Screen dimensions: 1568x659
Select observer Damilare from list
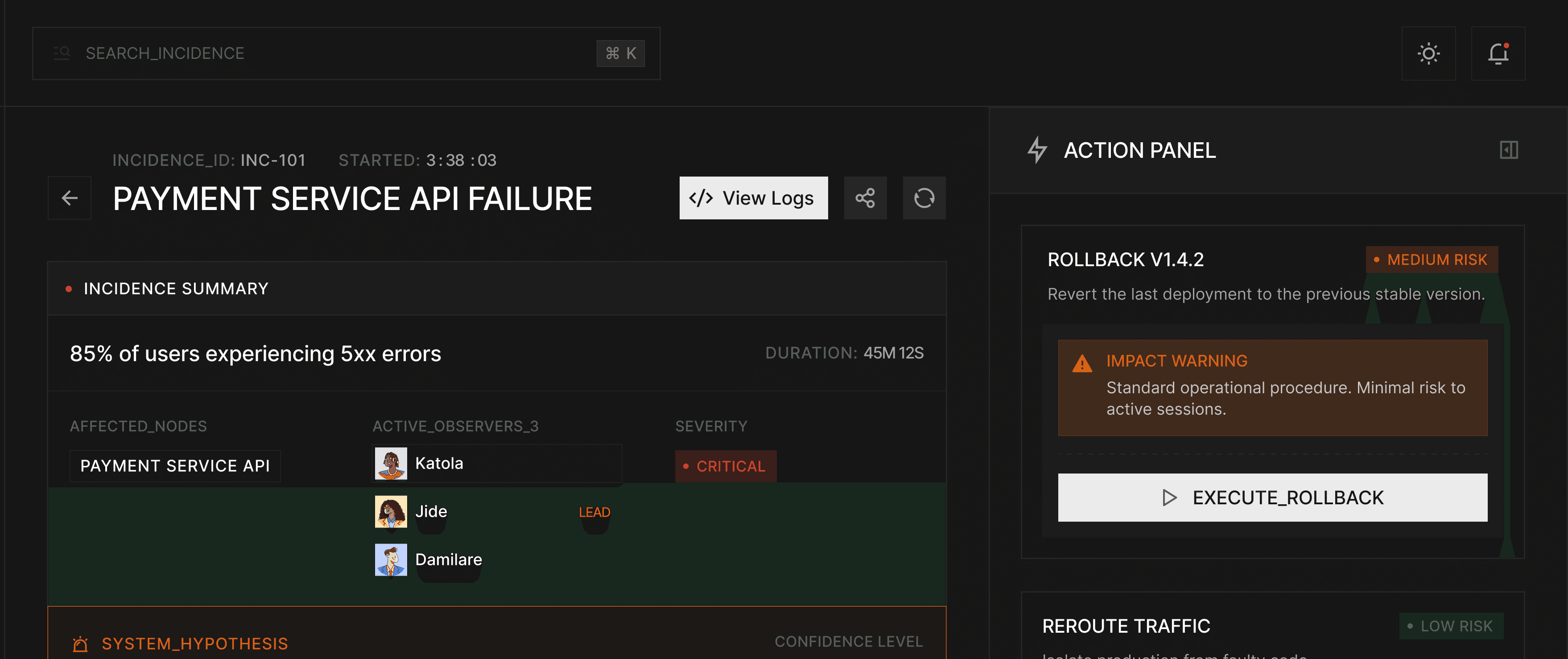point(448,559)
